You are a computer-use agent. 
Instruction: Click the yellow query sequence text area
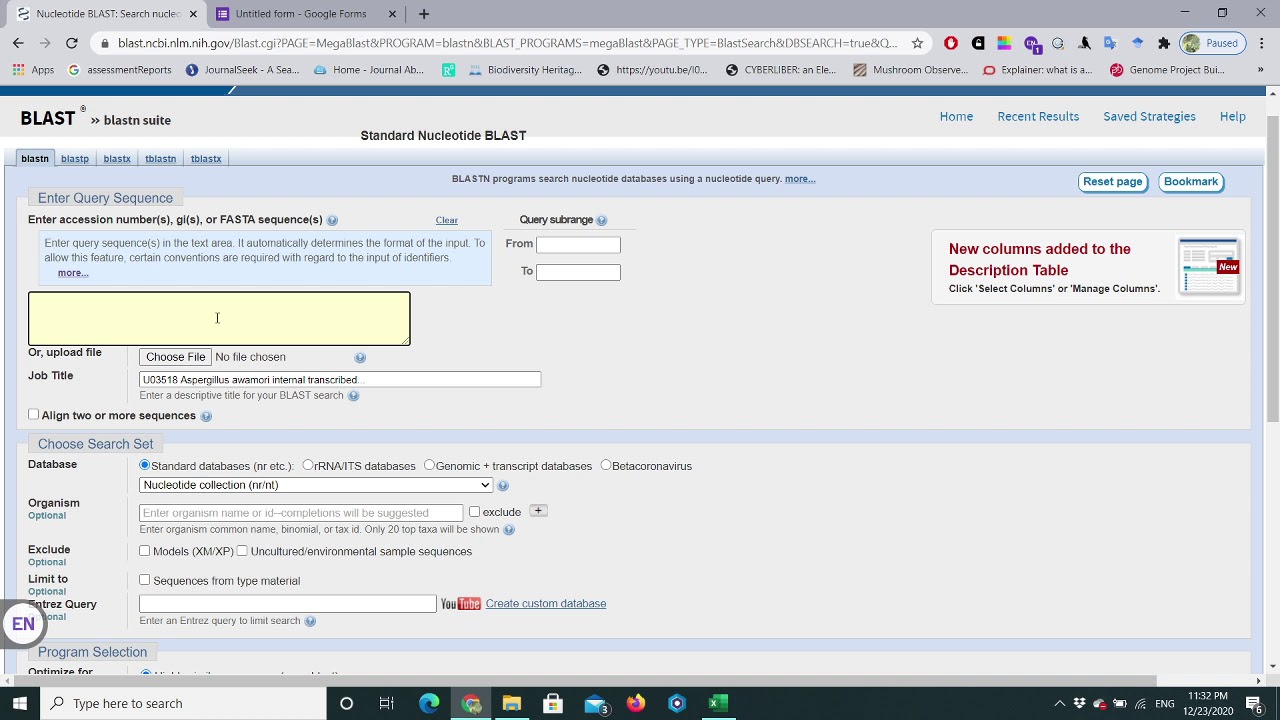click(x=219, y=319)
